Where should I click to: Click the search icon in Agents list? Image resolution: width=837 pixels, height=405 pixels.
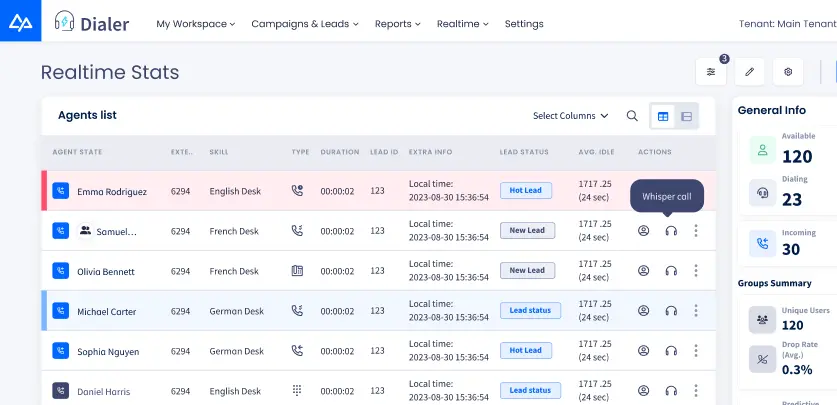632,116
